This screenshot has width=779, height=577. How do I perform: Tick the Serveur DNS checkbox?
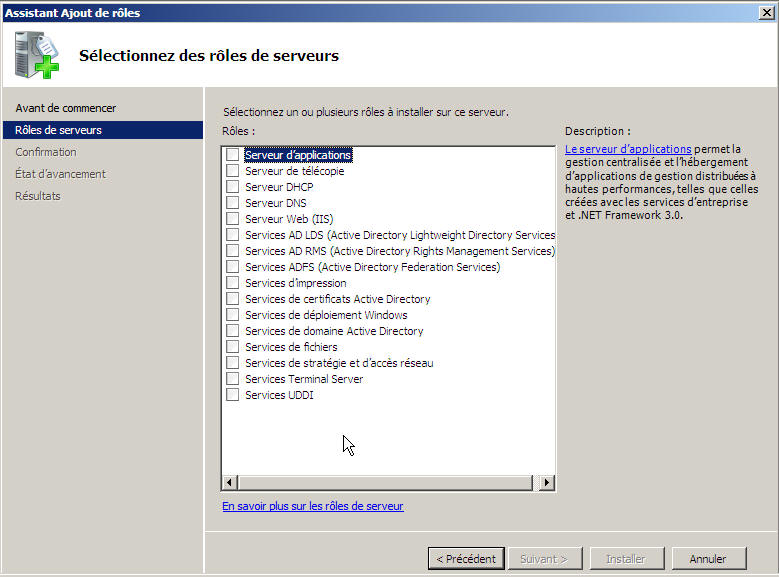point(233,203)
